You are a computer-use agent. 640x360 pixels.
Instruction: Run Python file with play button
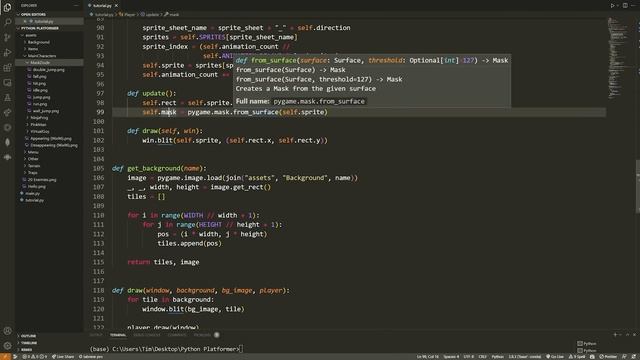(612, 6)
